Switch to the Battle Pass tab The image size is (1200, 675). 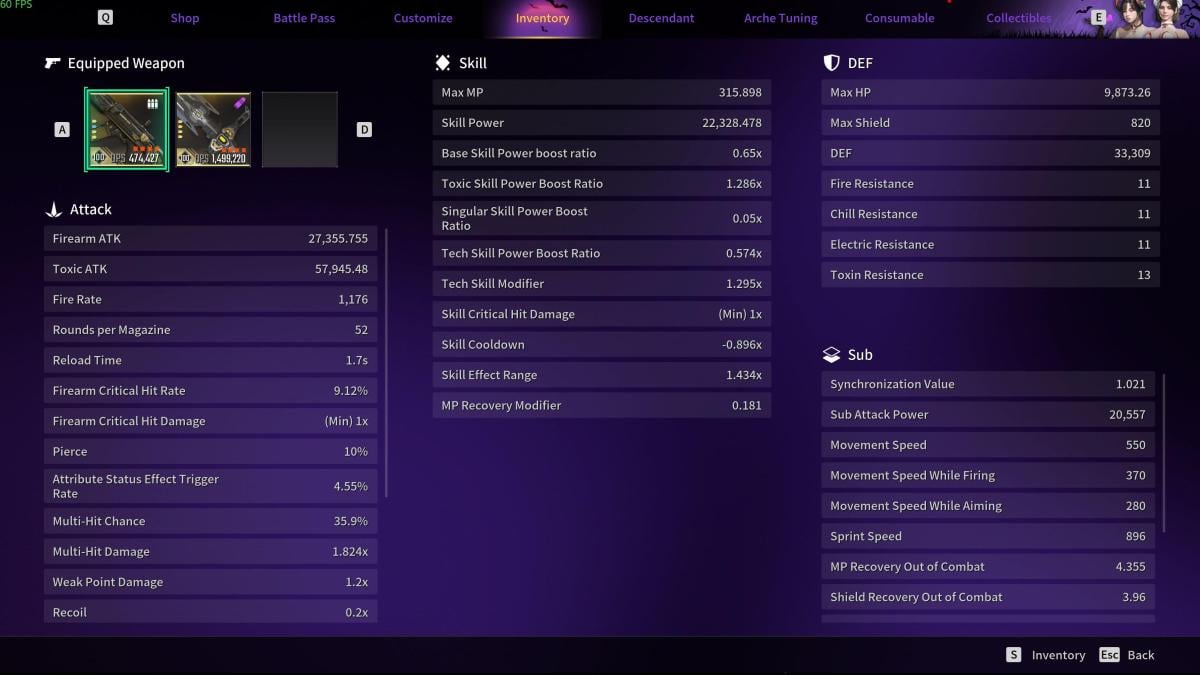coord(304,17)
